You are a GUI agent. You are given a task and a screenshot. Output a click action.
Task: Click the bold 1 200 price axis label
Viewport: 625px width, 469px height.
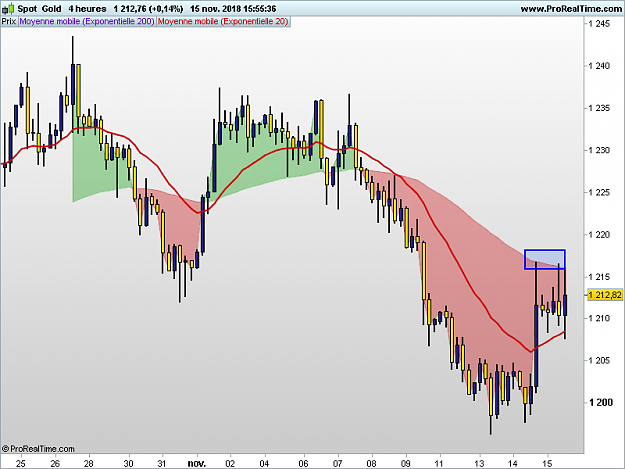tap(601, 402)
